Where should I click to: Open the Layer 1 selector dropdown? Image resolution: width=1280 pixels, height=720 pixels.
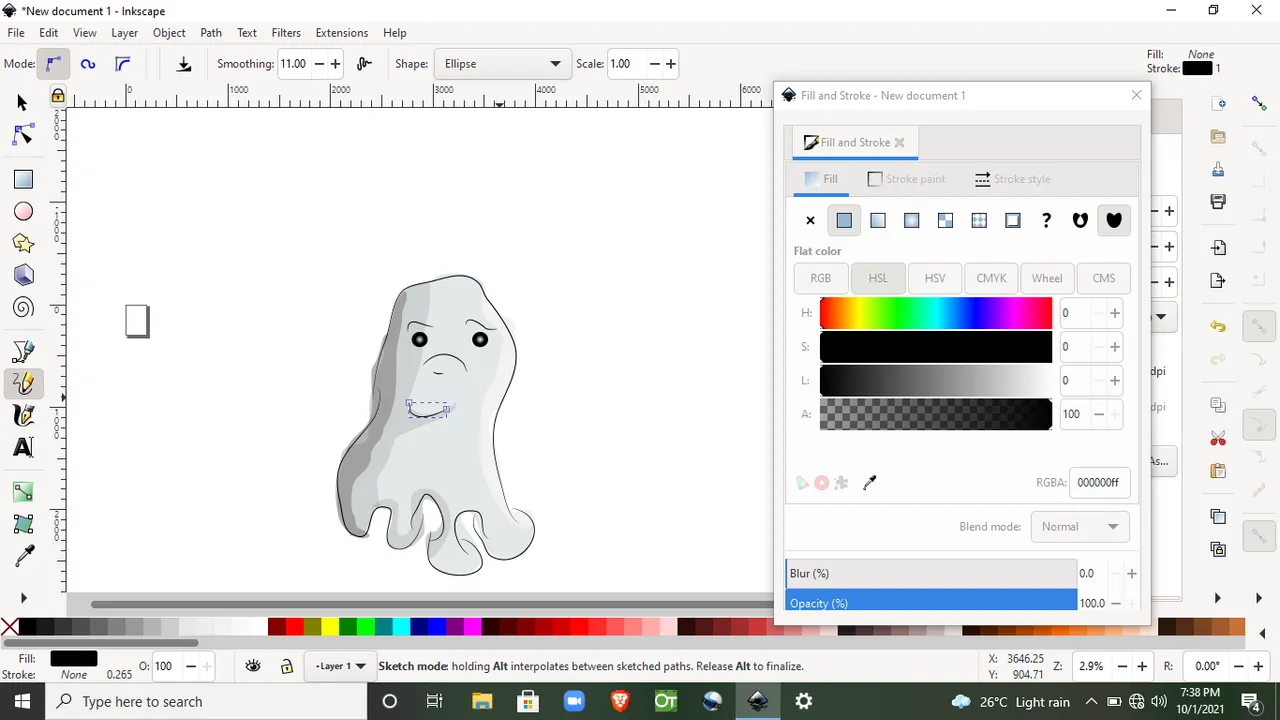point(339,666)
